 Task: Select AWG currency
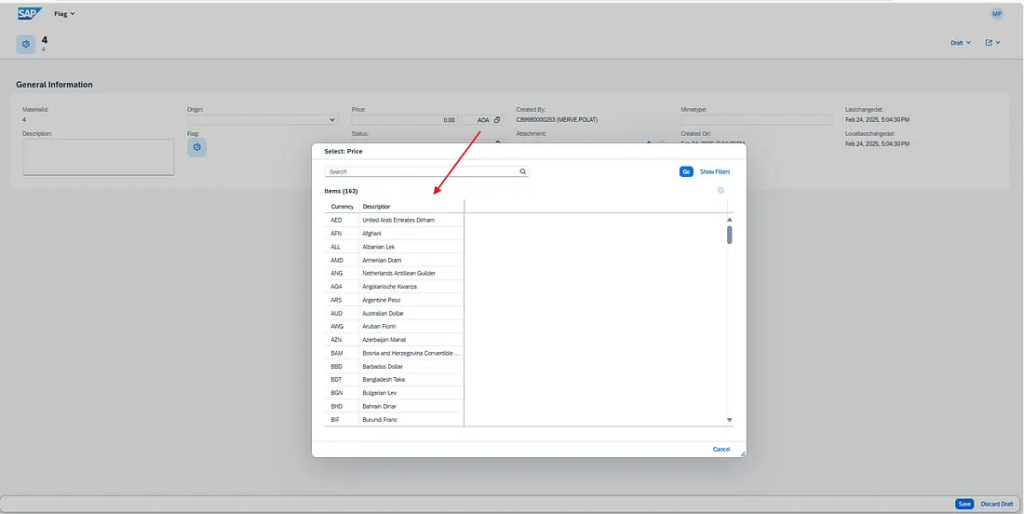[x=337, y=327]
